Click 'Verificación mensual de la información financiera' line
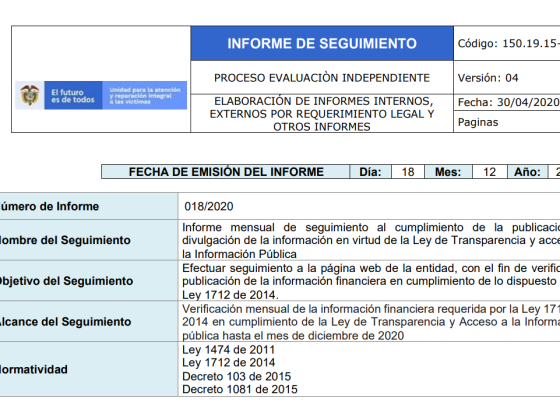The image size is (560, 420). (x=371, y=309)
